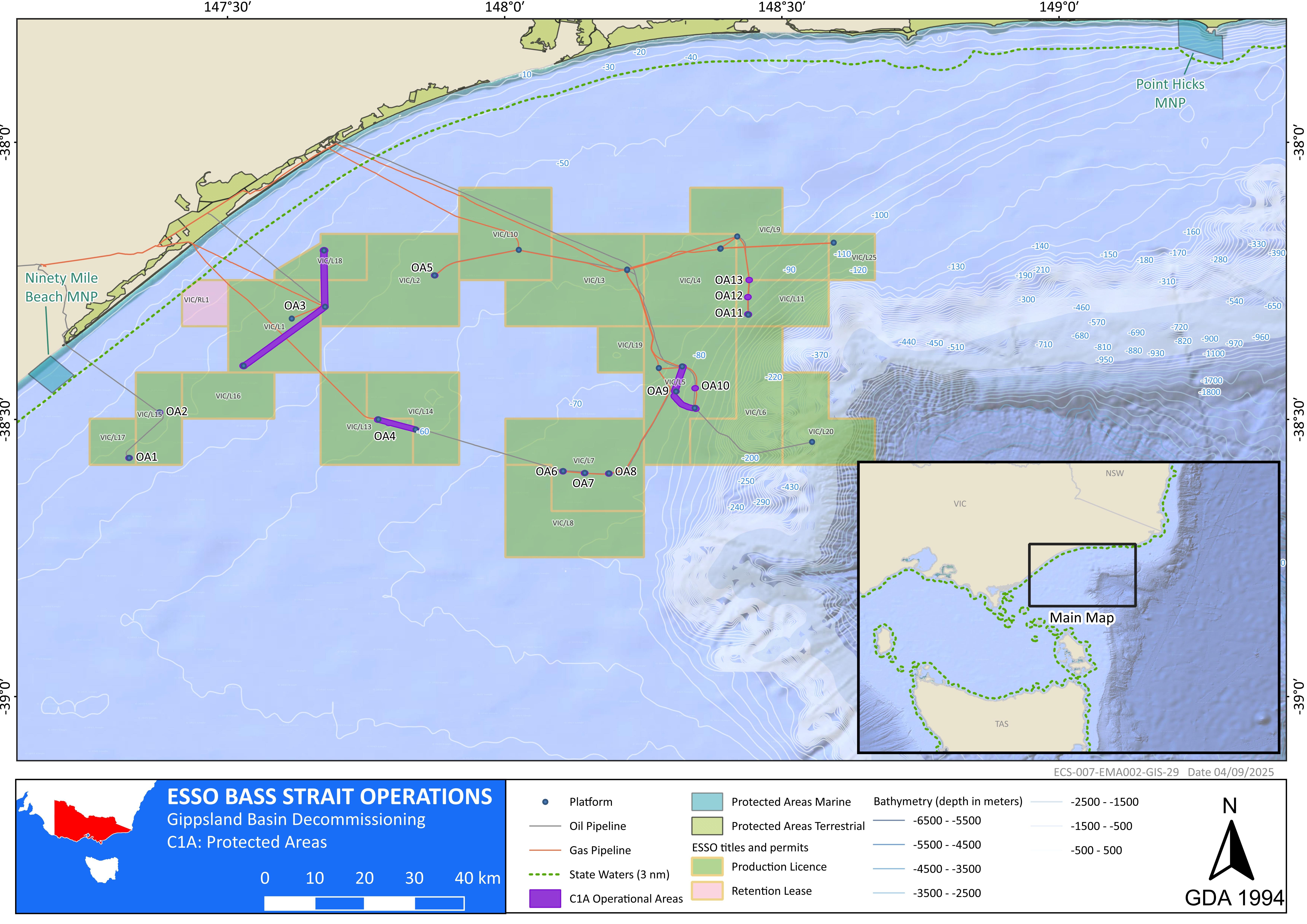Click the OA1 platform marker

point(129,458)
